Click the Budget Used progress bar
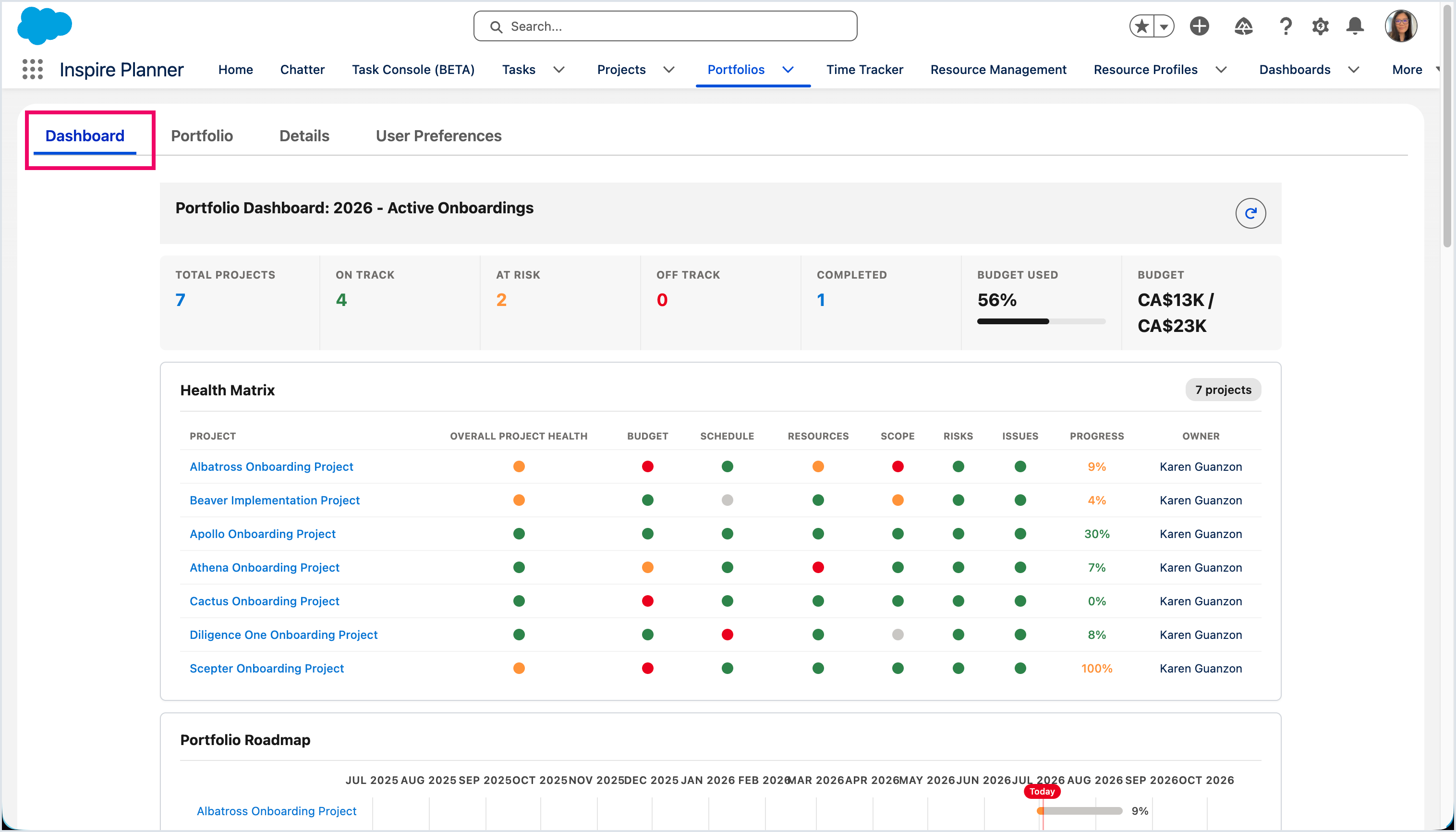1456x832 pixels. tap(1041, 321)
